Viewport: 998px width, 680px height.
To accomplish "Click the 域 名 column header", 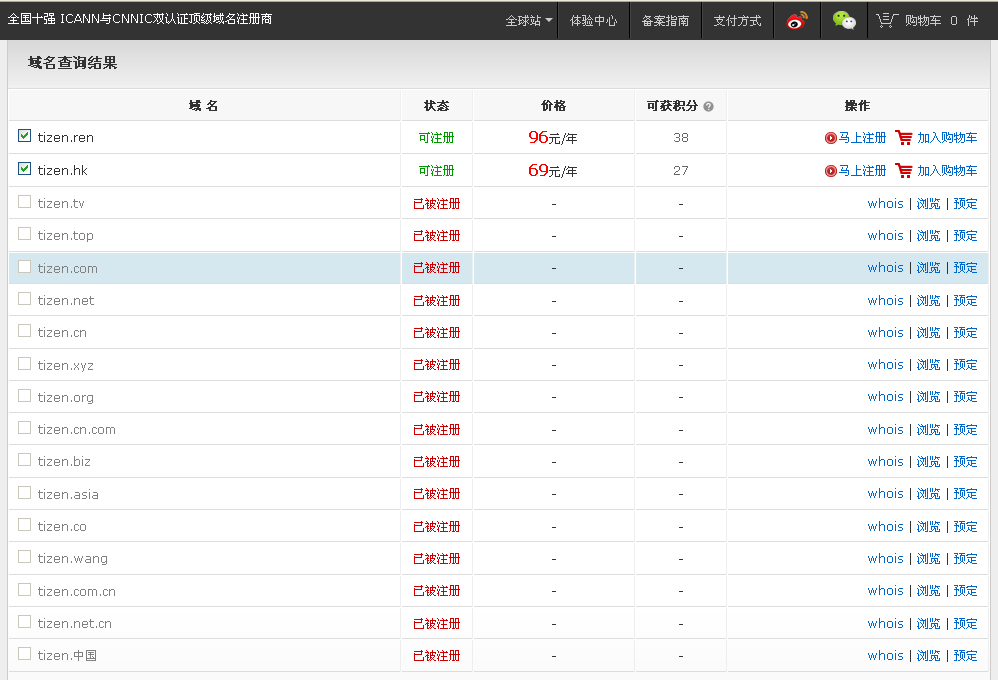I will click(x=204, y=106).
